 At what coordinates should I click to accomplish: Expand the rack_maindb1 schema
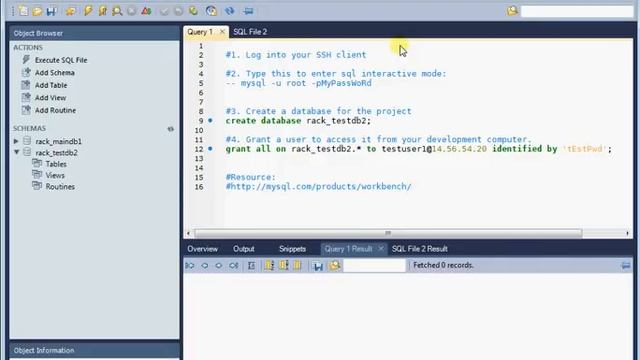[x=16, y=141]
